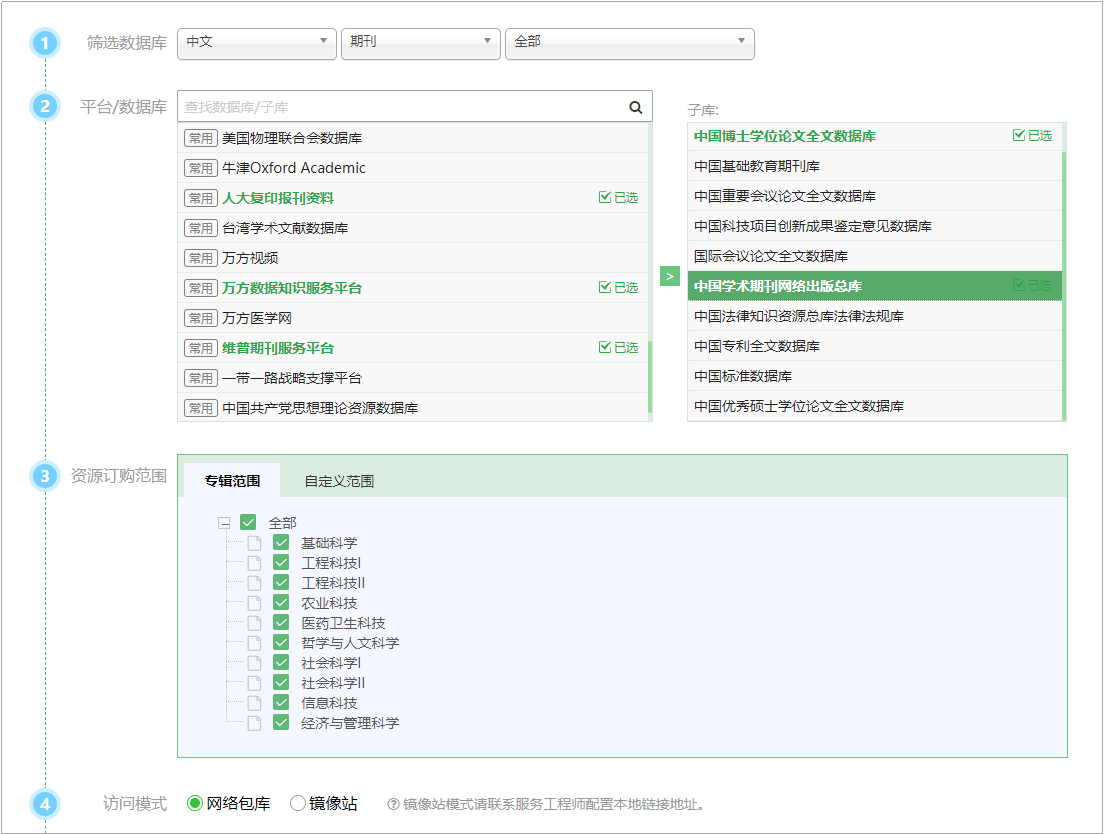Click the 常用 tag on 牛津Oxford Academic row
This screenshot has width=1105, height=834.
point(201,168)
